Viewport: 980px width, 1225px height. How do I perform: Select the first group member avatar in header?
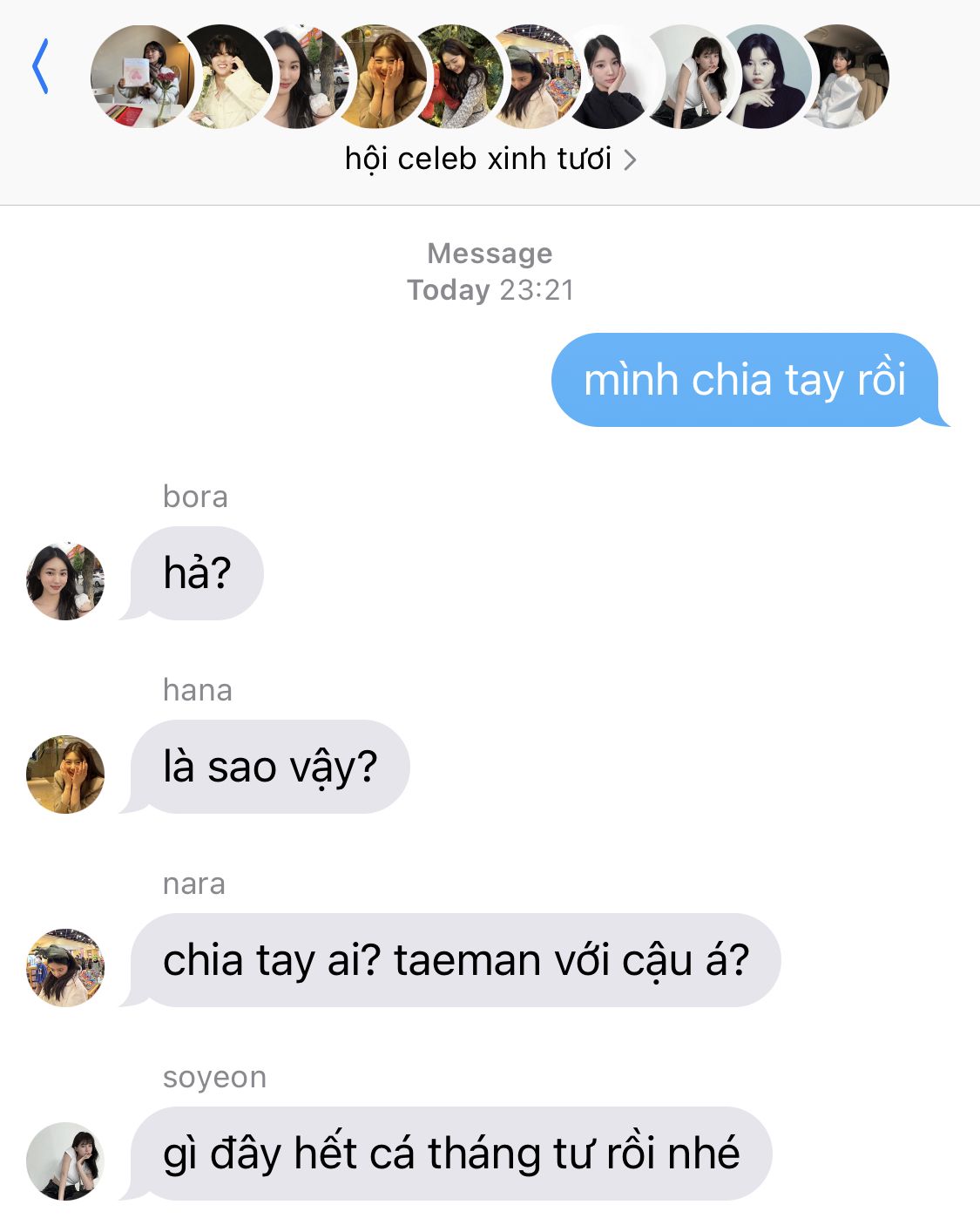tap(139, 77)
